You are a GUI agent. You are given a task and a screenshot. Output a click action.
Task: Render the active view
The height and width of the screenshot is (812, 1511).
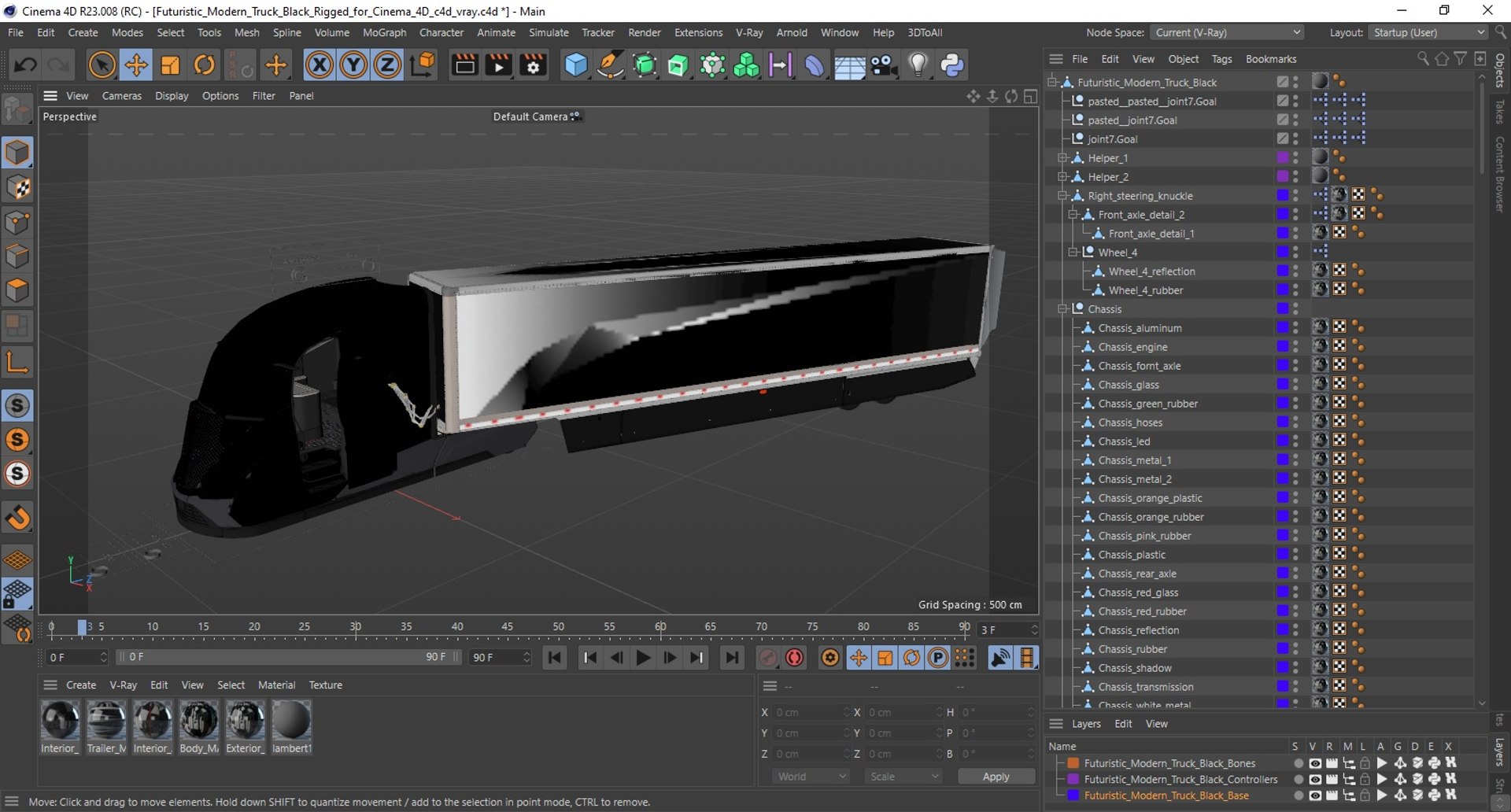coord(464,65)
